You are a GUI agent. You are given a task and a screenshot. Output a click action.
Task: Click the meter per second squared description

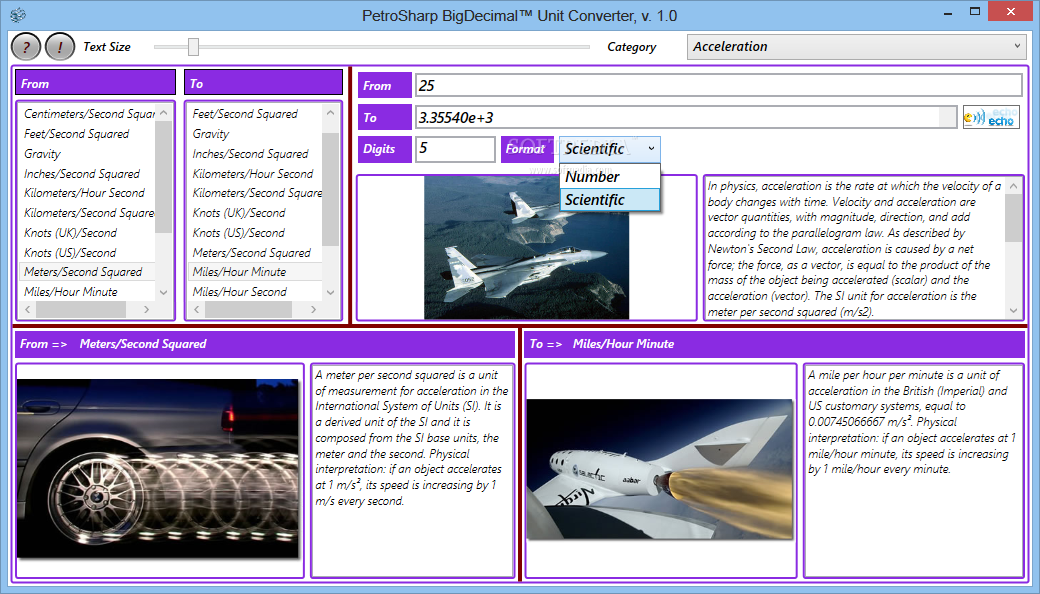coord(412,438)
